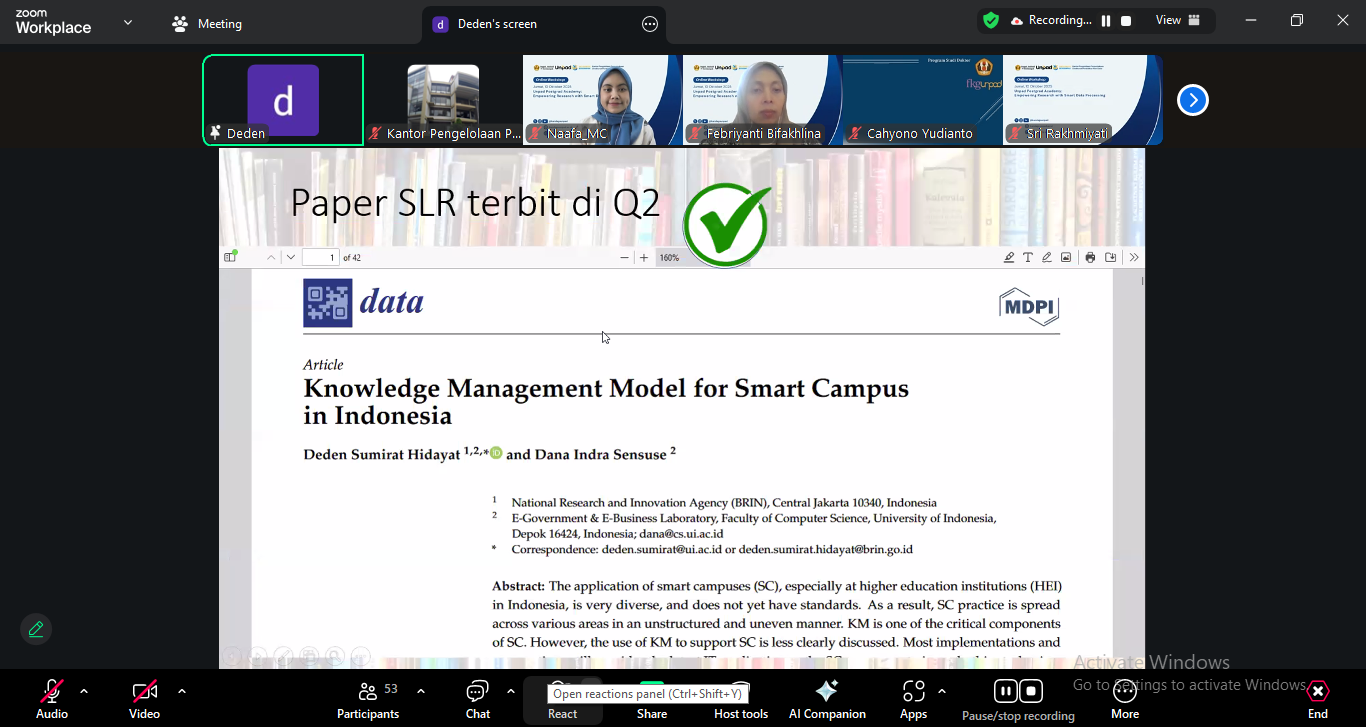Click paper title Knowledge Management Model
The width and height of the screenshot is (1366, 727).
(x=606, y=402)
